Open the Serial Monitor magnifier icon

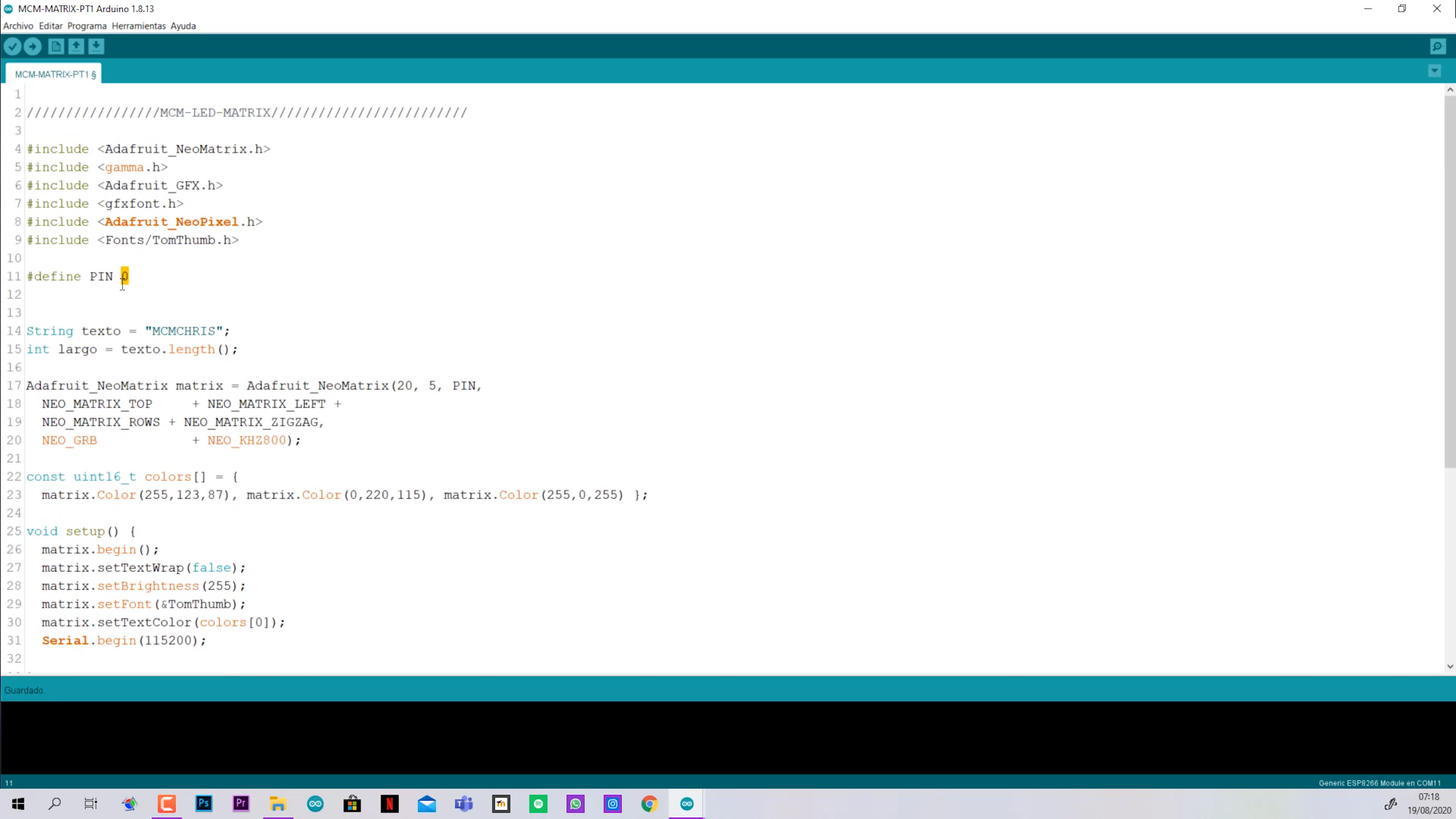(1438, 46)
